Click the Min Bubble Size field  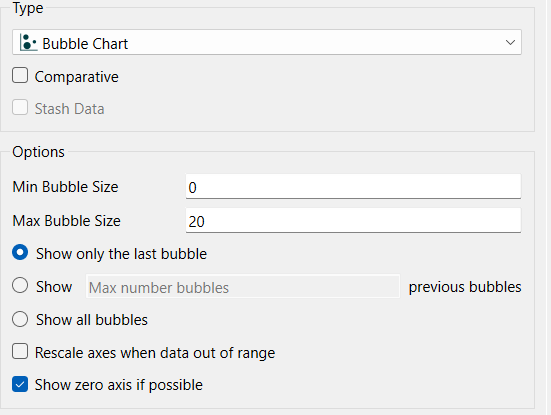(353, 187)
